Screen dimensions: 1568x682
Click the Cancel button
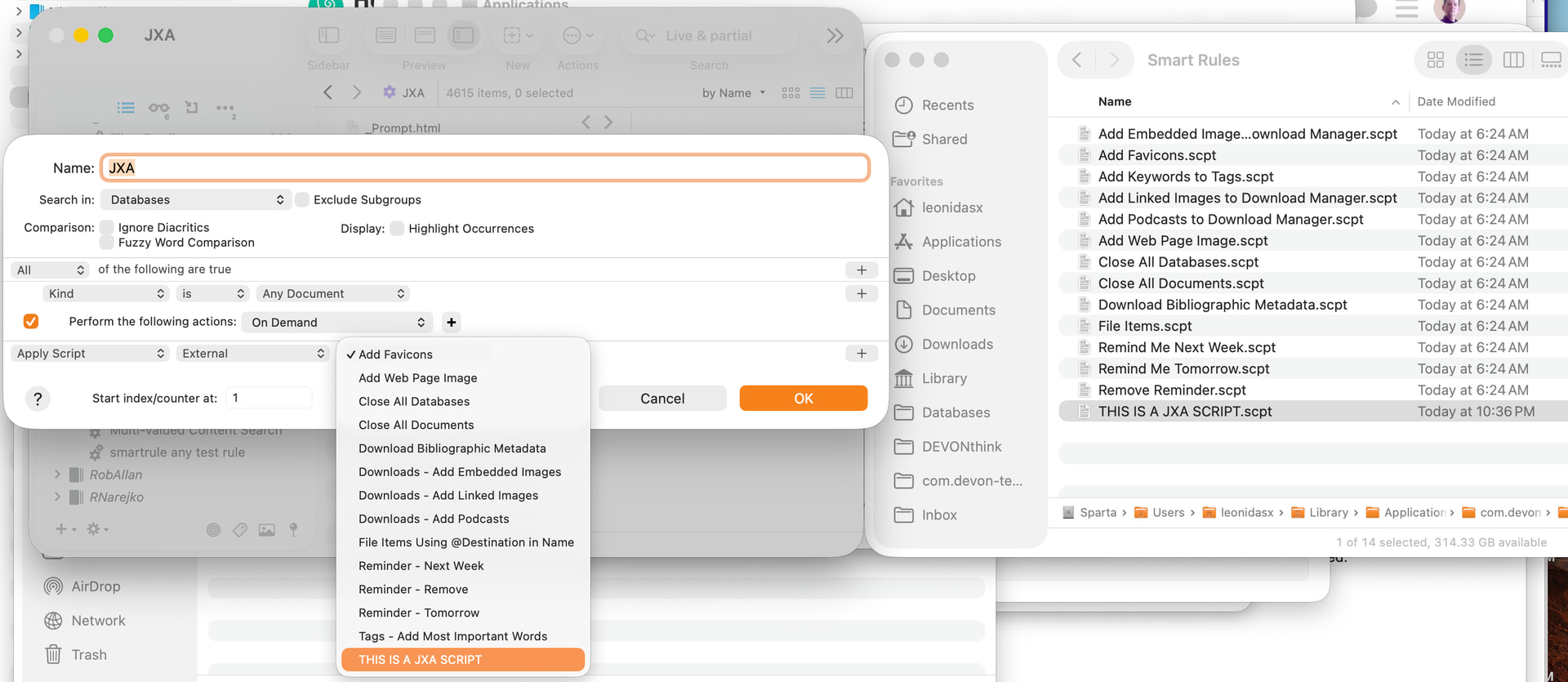tap(662, 399)
